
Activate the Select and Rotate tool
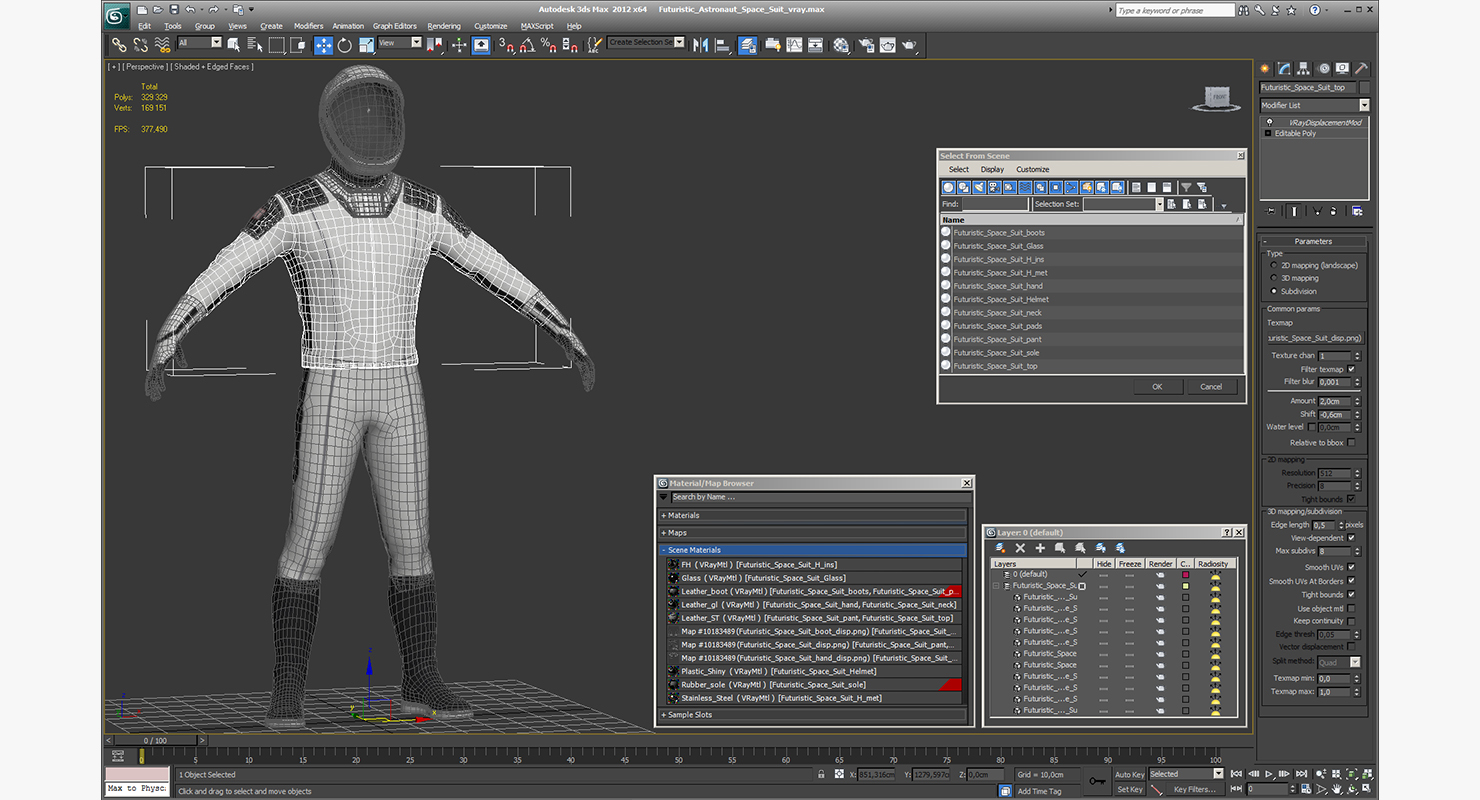click(345, 45)
